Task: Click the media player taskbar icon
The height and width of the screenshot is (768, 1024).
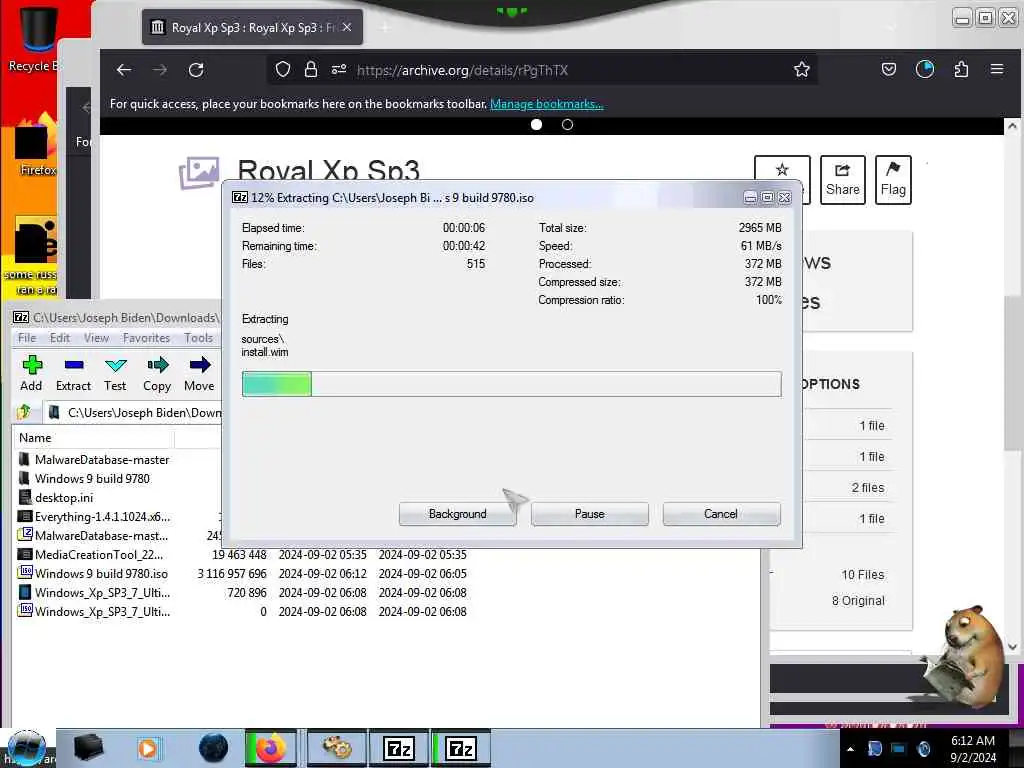Action: pos(148,748)
